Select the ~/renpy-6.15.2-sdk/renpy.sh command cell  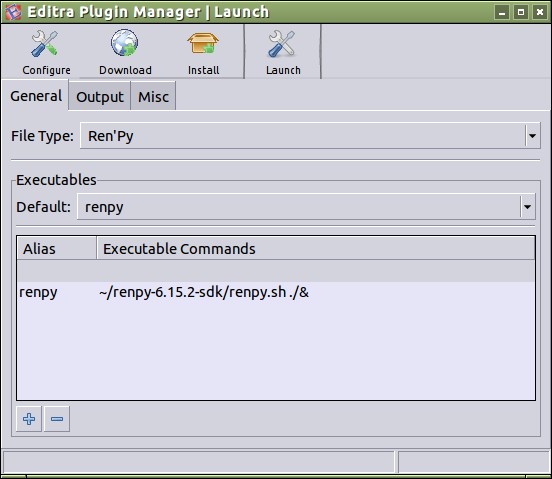204,292
